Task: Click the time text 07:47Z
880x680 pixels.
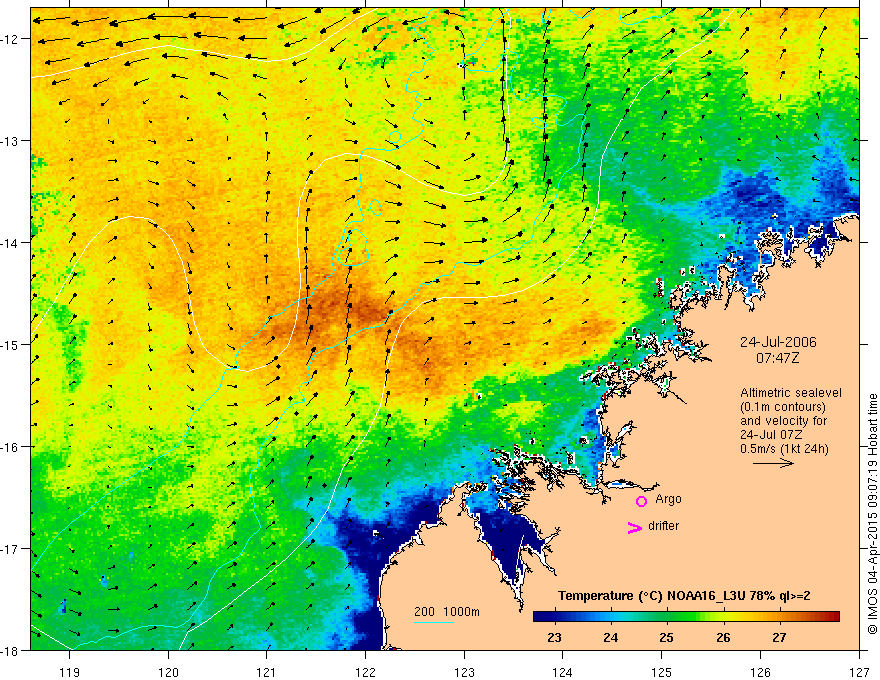Action: point(778,358)
